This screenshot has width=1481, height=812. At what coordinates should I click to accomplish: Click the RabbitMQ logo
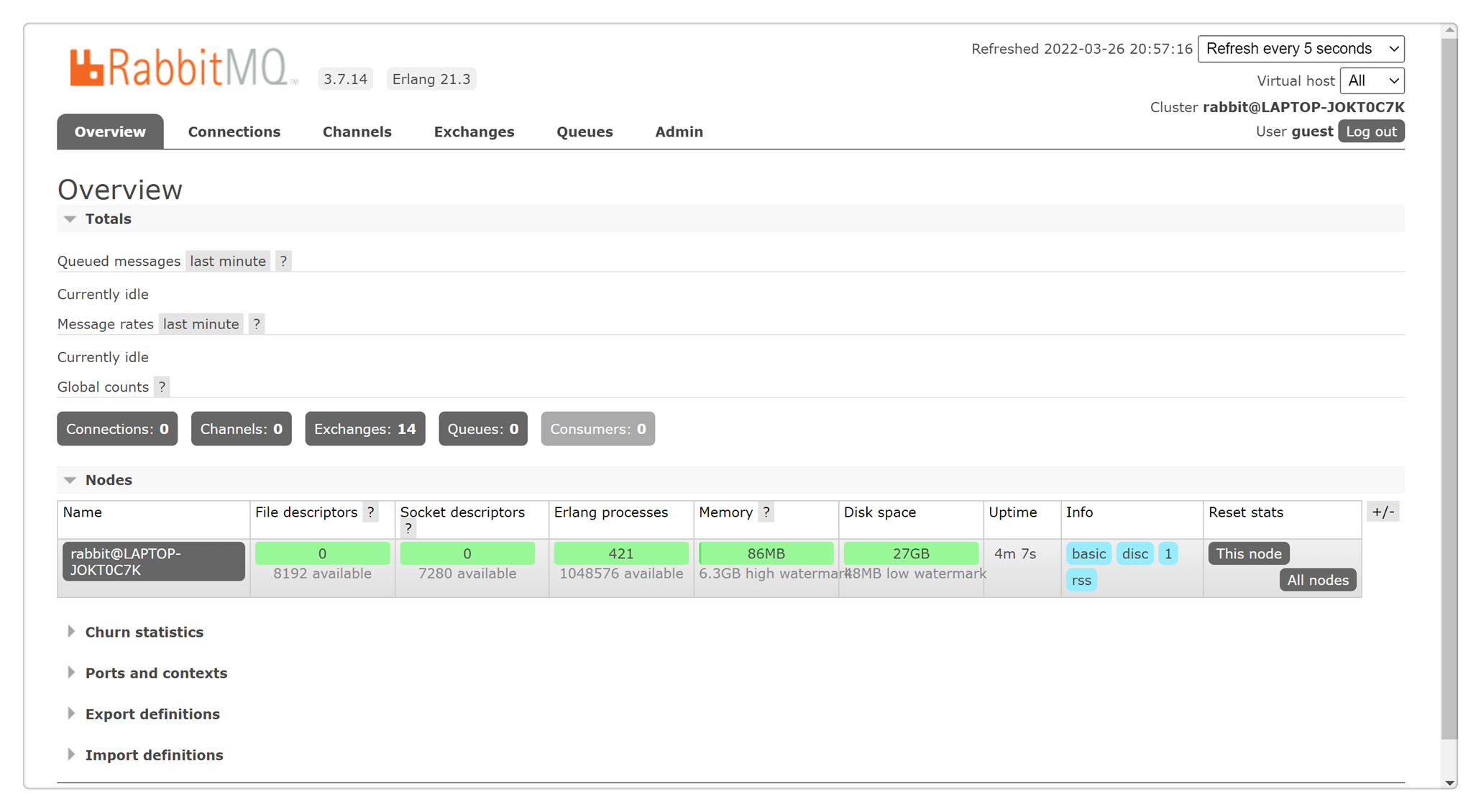(x=183, y=67)
